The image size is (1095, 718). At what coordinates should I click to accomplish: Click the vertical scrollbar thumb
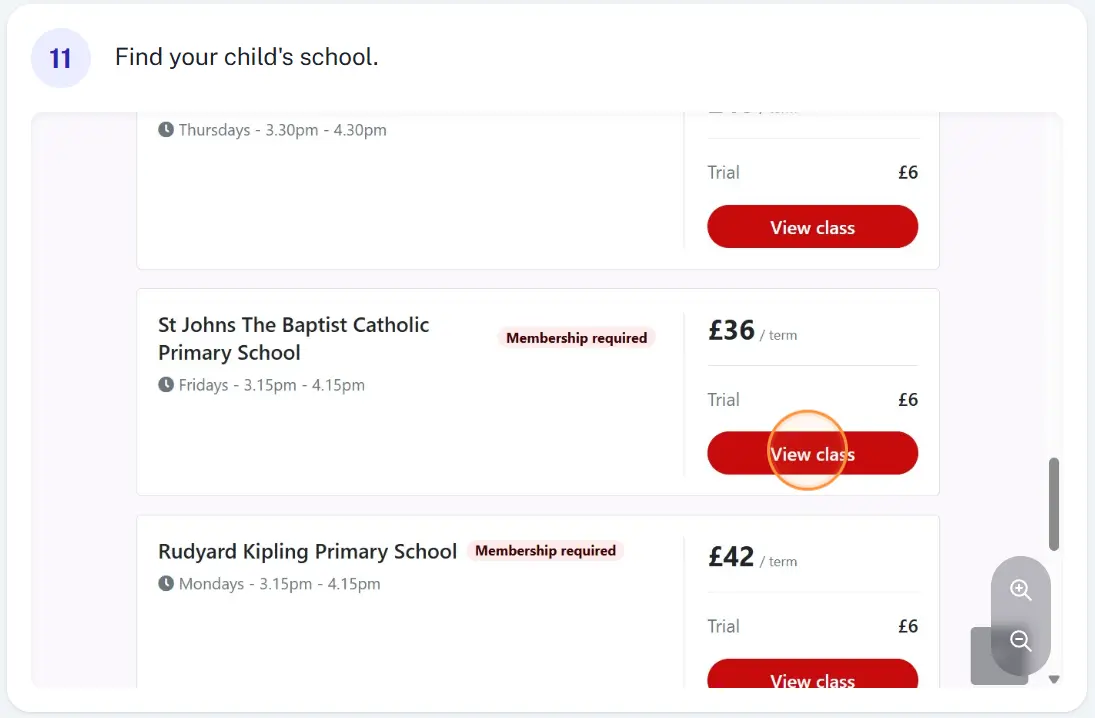coord(1054,504)
